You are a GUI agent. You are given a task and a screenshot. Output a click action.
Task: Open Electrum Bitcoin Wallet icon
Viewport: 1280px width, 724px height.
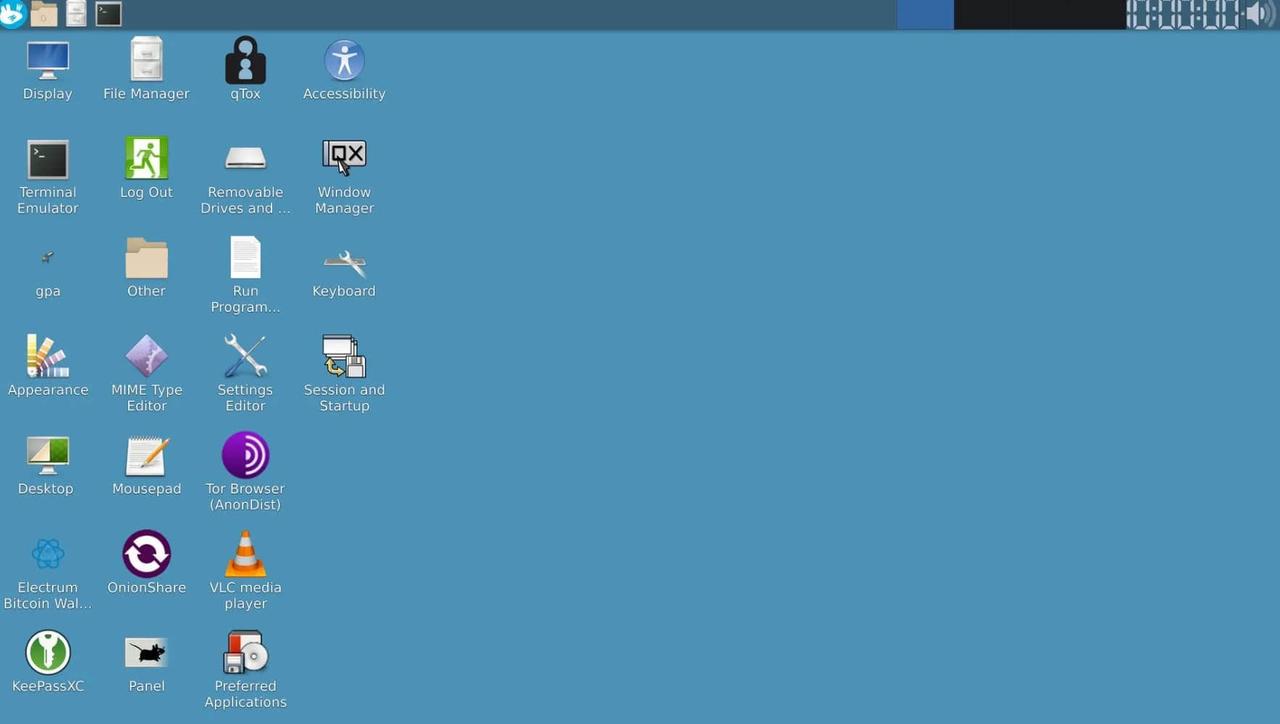(x=47, y=555)
